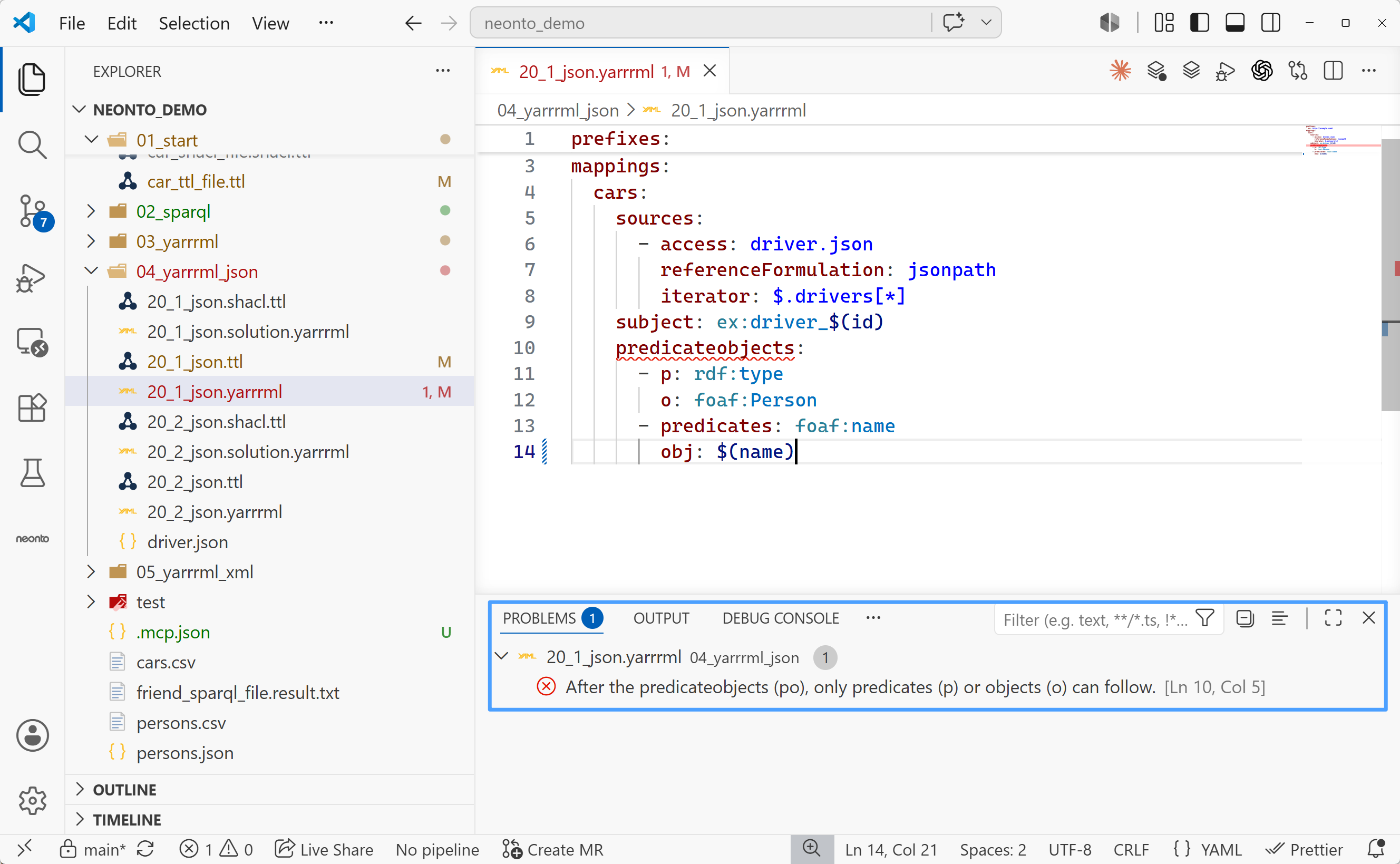1400x864 pixels.
Task: Expand the 03_yarrrml folder
Action: click(x=91, y=241)
